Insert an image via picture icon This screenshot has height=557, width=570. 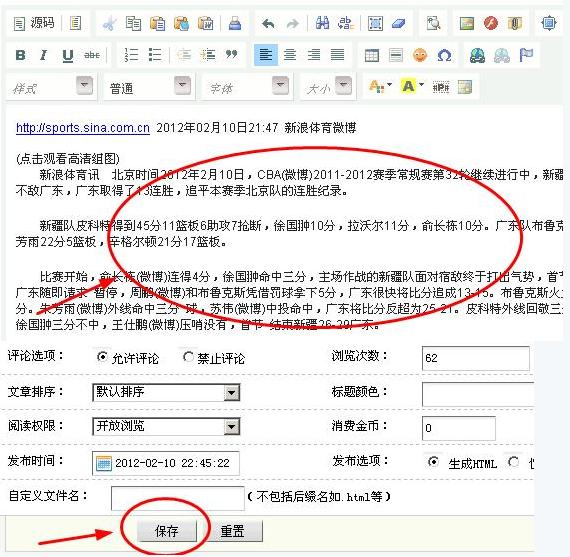467,24
